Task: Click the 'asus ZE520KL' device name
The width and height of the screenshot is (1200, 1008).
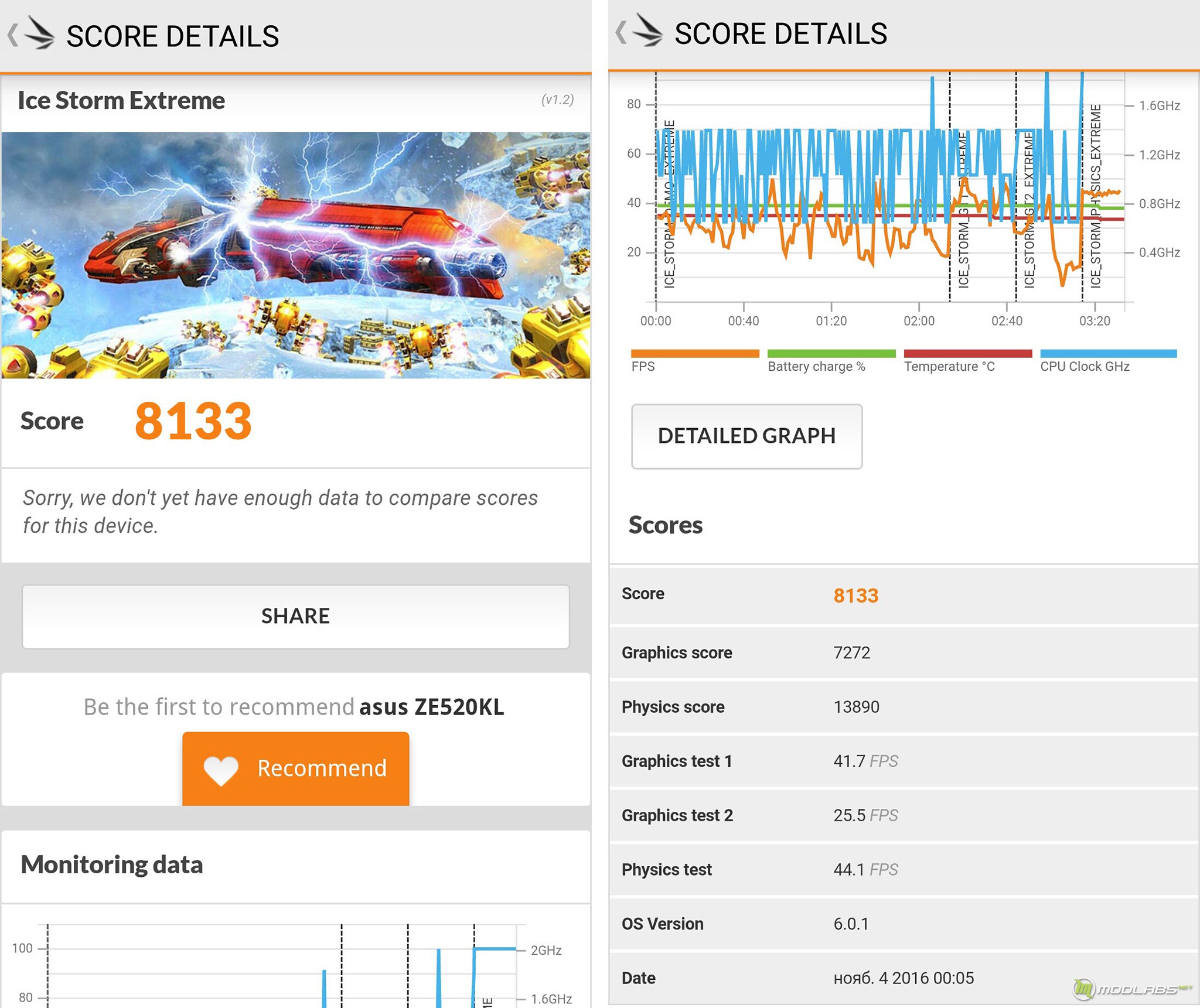Action: pyautogui.click(x=432, y=707)
